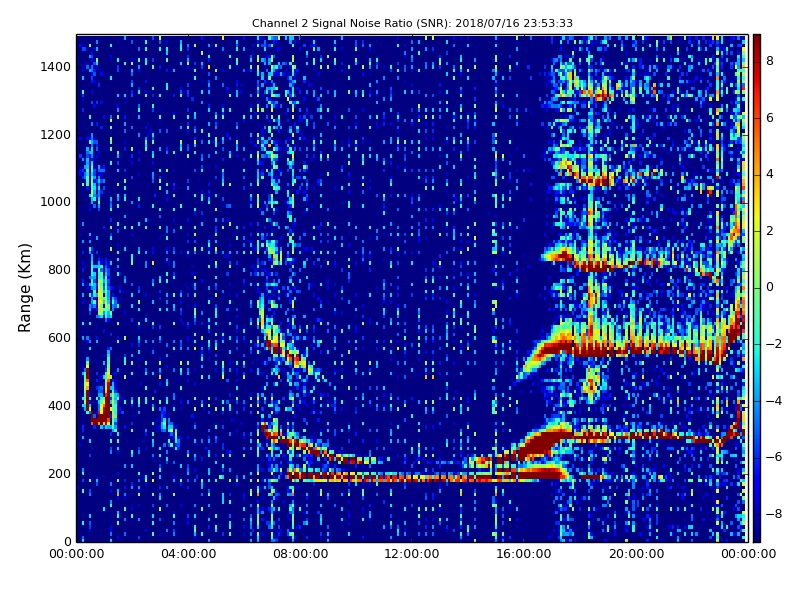Click the dark blue bottom of the colorbar
This screenshot has height=600, width=800.
tap(757, 533)
